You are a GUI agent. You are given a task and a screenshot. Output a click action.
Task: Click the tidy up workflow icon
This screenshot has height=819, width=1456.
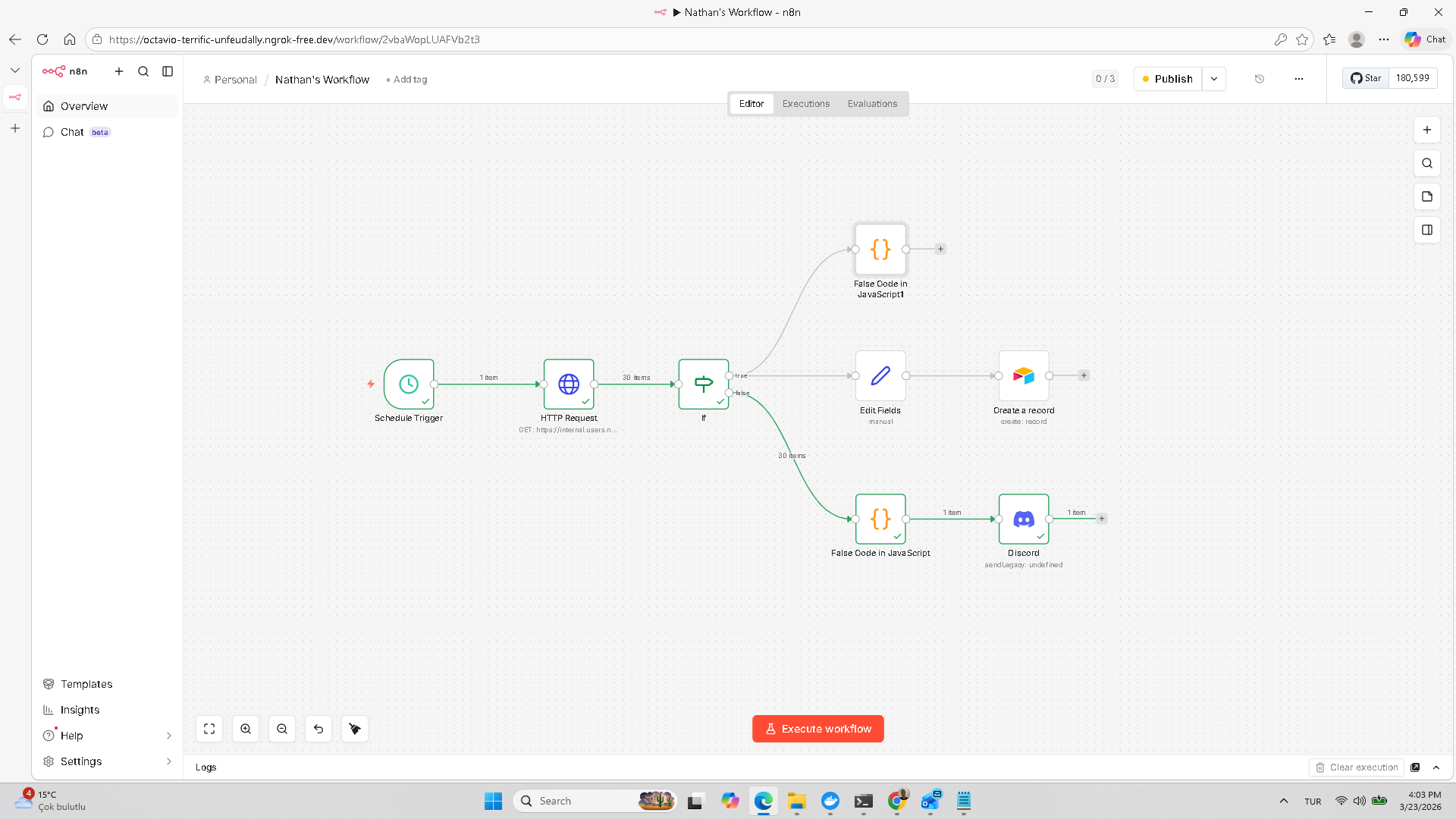(355, 729)
